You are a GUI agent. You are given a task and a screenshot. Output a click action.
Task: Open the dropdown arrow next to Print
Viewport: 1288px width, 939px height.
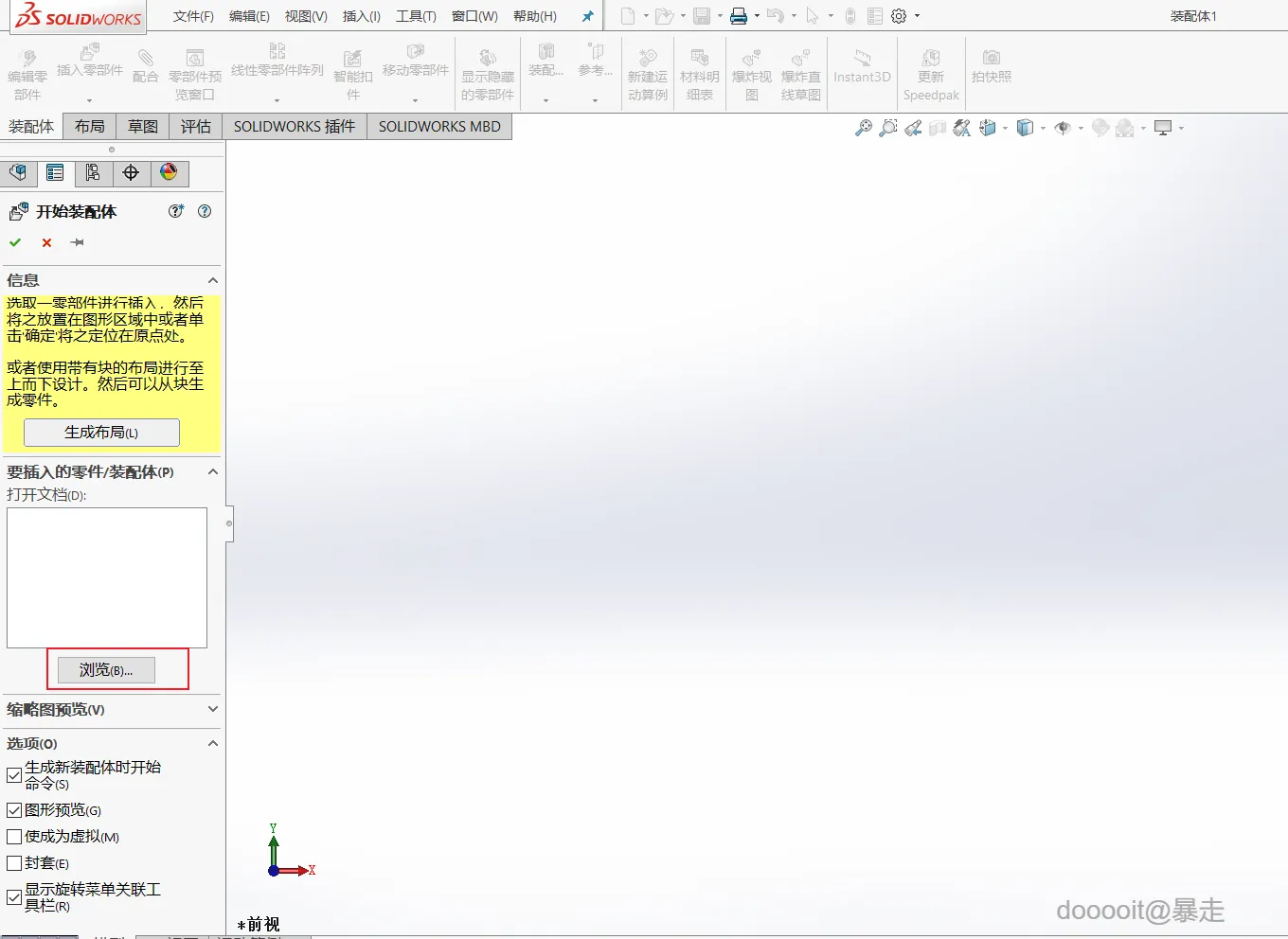757,16
